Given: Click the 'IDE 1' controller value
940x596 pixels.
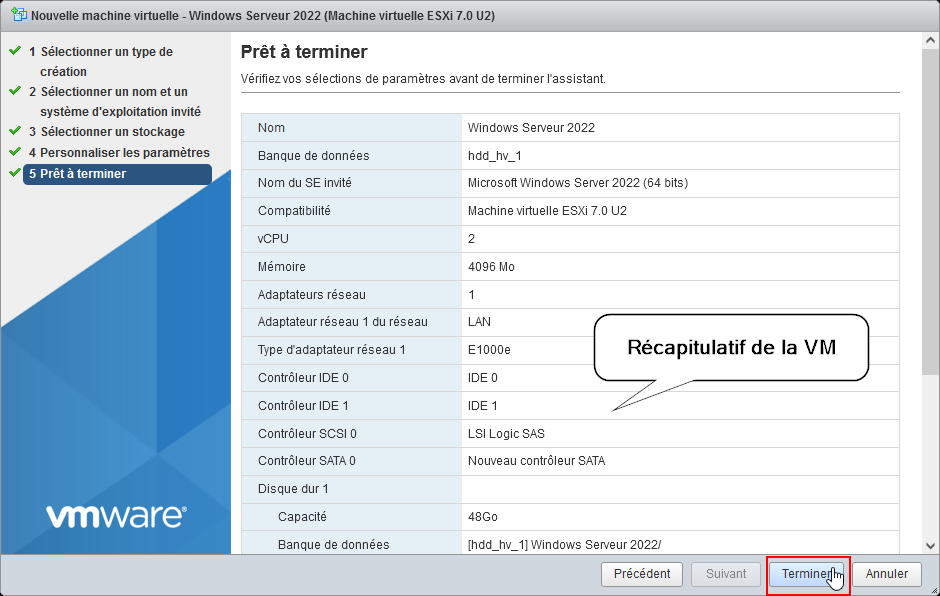Looking at the screenshot, I should pyautogui.click(x=483, y=406).
